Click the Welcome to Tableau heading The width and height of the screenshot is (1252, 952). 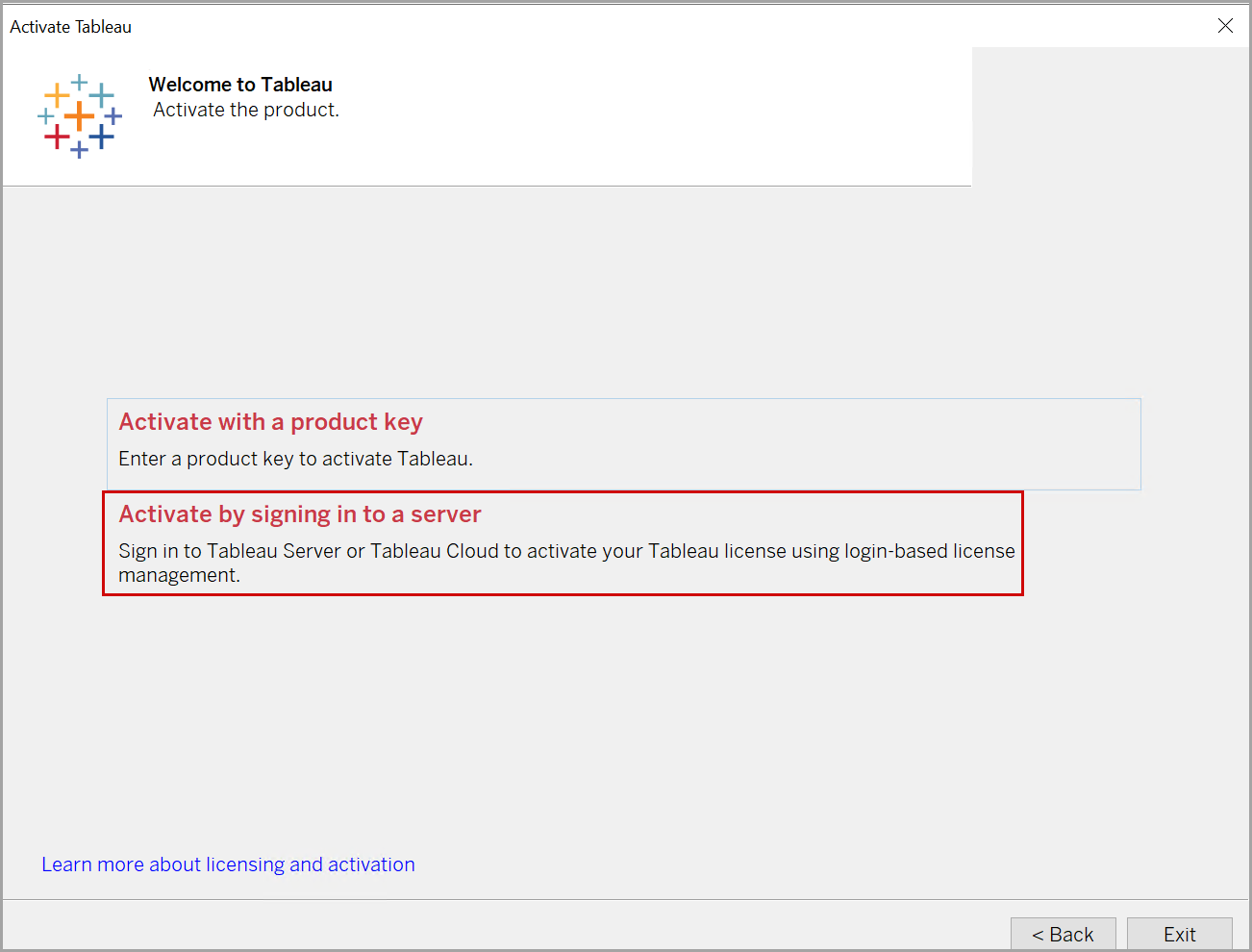coord(240,85)
